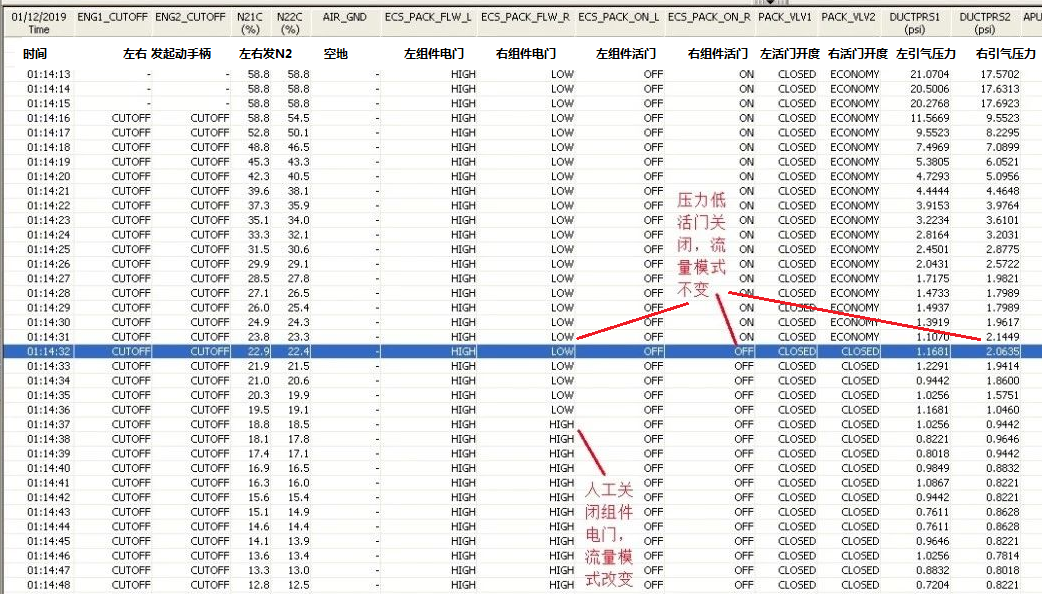The image size is (1042, 594).
Task: Select the N22C (%) column header
Action: (290, 23)
